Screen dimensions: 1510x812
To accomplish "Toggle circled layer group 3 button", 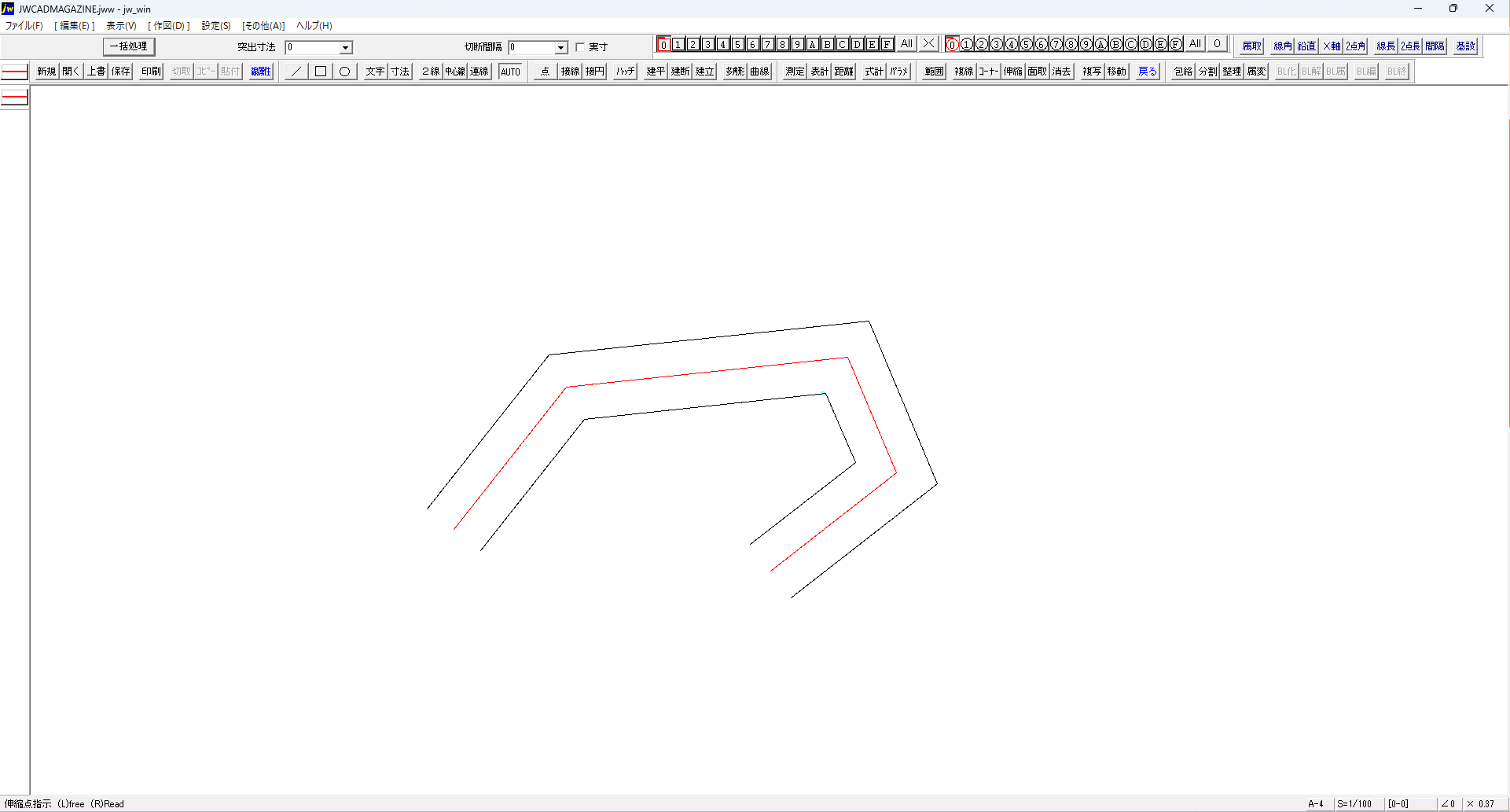I will pyautogui.click(x=996, y=44).
